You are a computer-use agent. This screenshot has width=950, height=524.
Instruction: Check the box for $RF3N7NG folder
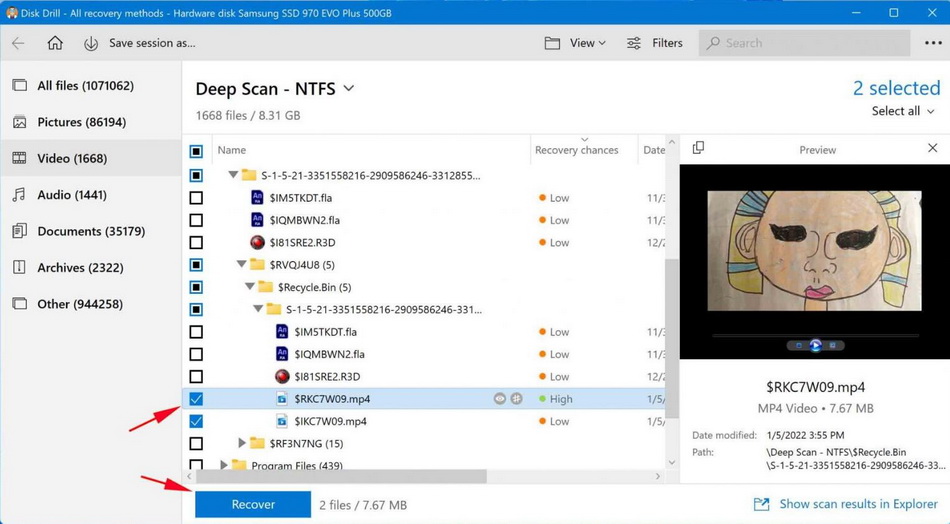coord(196,443)
